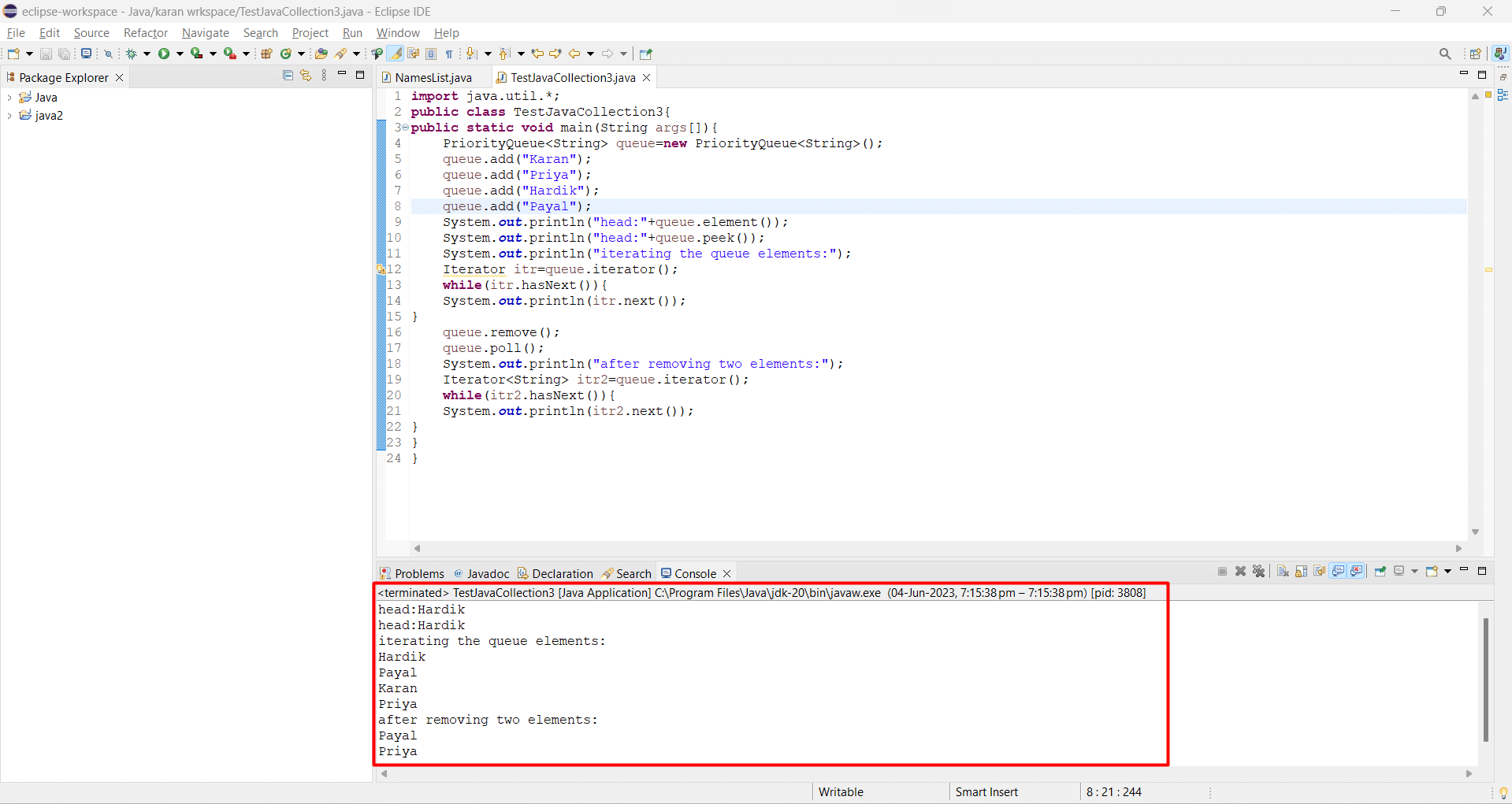Image resolution: width=1512 pixels, height=804 pixels.
Task: Toggle Show Console on Standard Error
Action: coord(1356,571)
